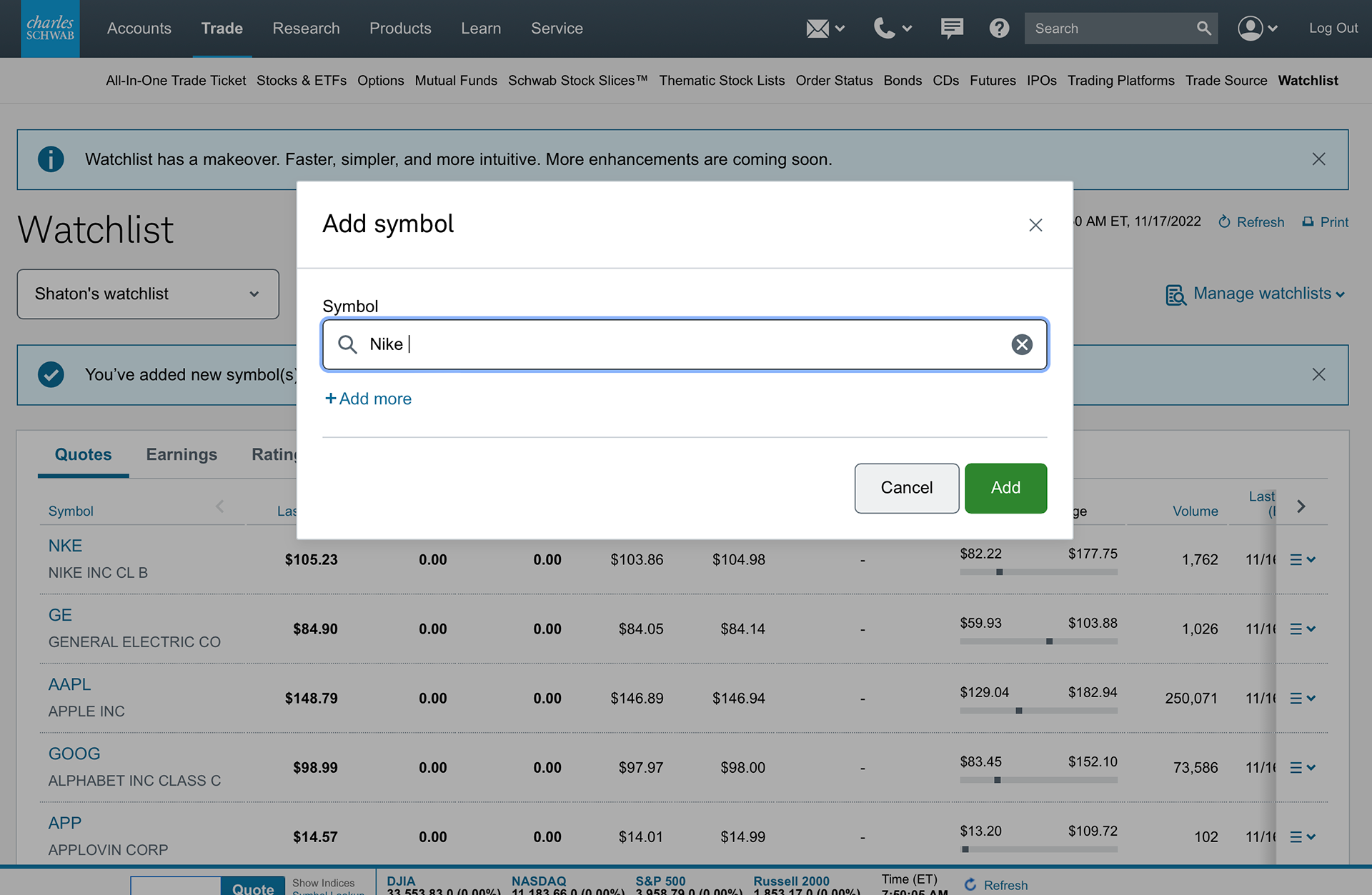This screenshot has height=895, width=1372.
Task: Open the chat bubble icon
Action: 952,29
